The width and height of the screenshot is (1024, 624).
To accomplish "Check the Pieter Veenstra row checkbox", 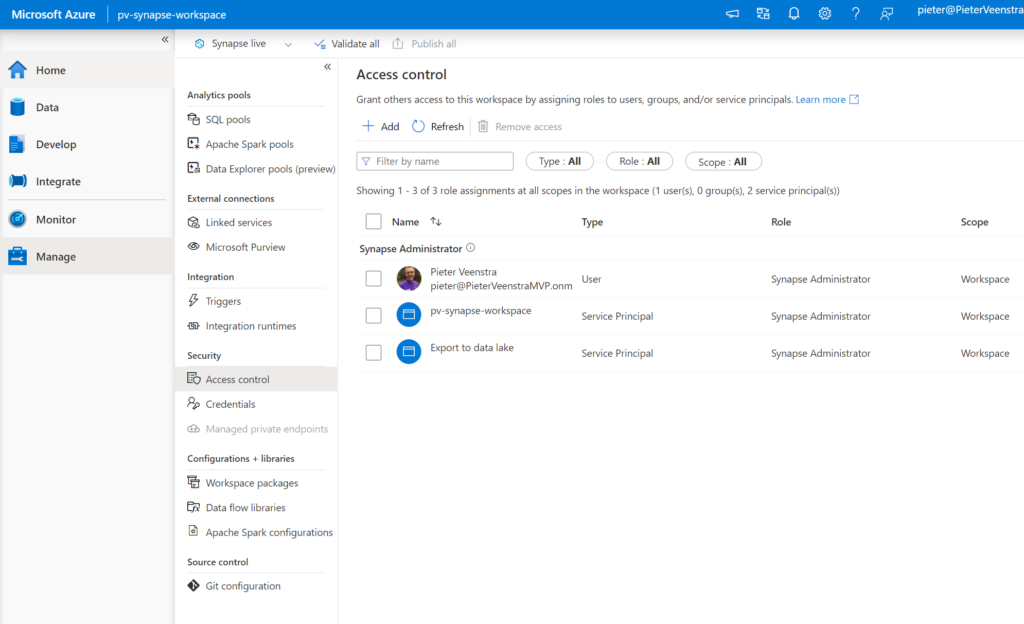I will pos(374,279).
